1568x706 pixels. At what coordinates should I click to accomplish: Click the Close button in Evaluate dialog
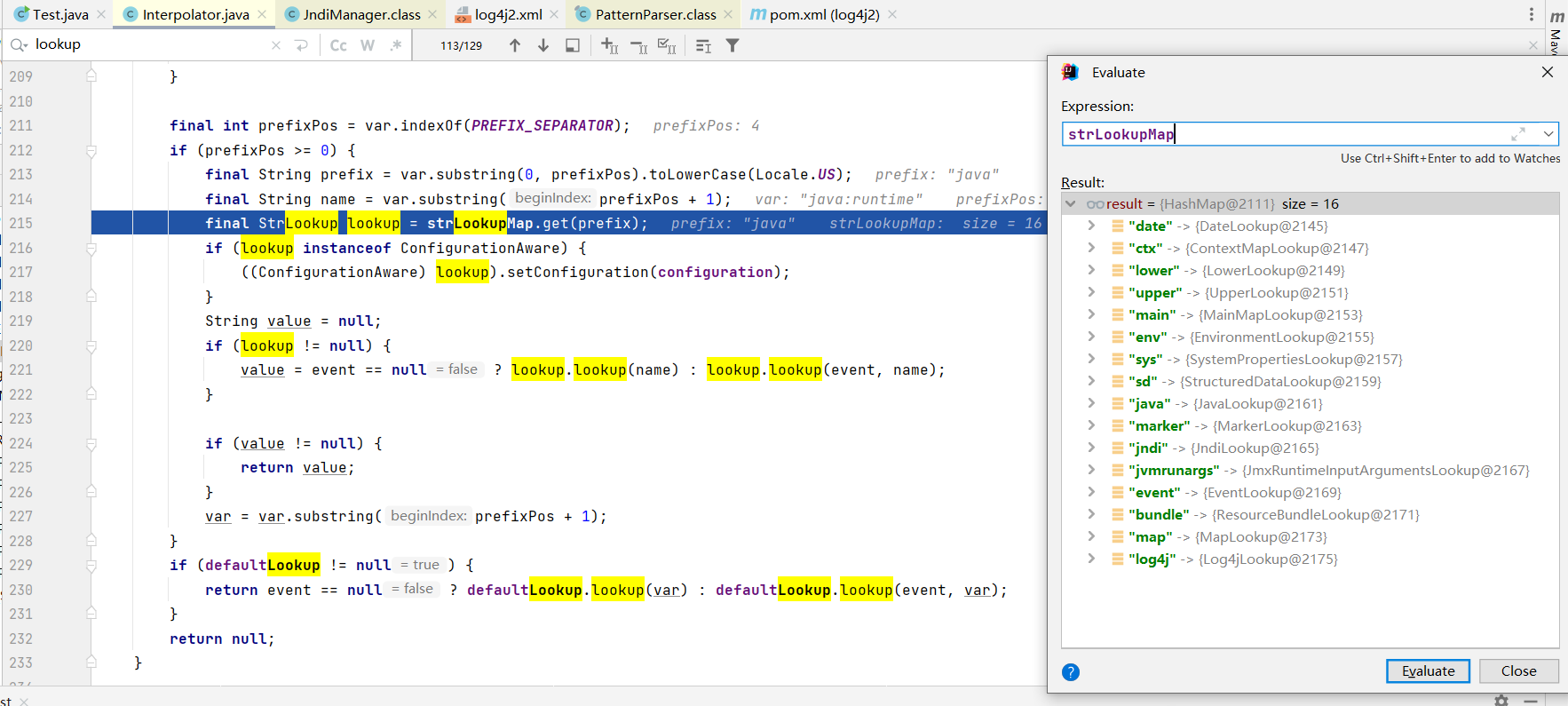point(1518,671)
